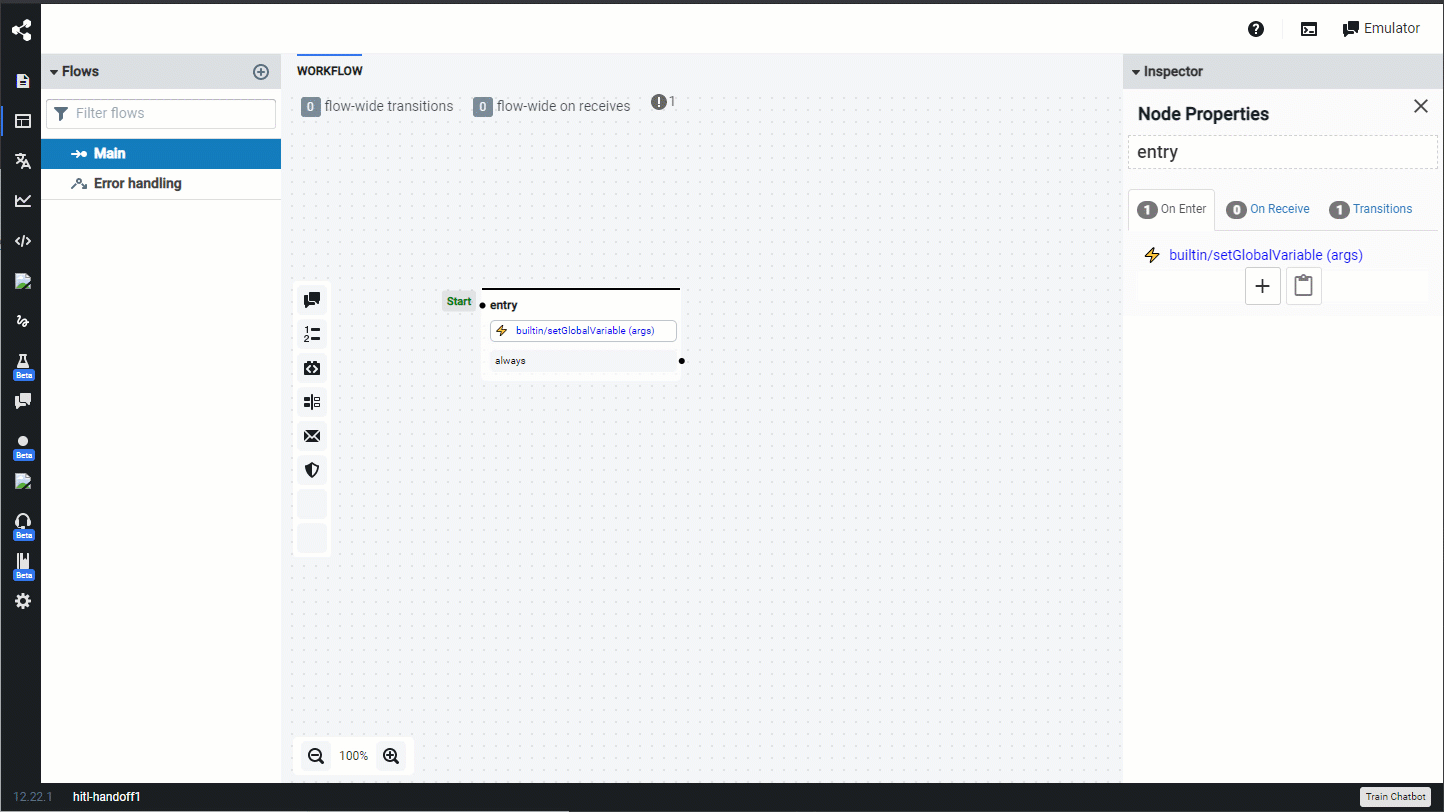Edit the entry node name field
Screen dimensions: 1444x812
click(x=1283, y=153)
